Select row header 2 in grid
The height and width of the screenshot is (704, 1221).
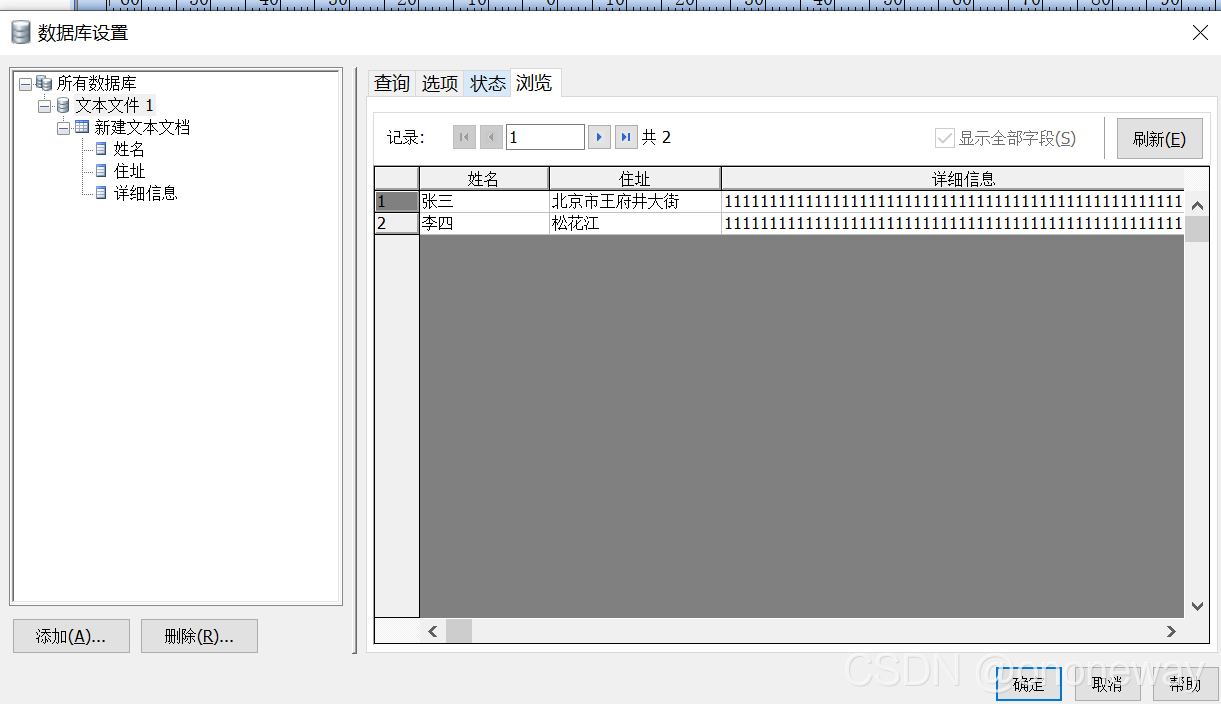397,224
